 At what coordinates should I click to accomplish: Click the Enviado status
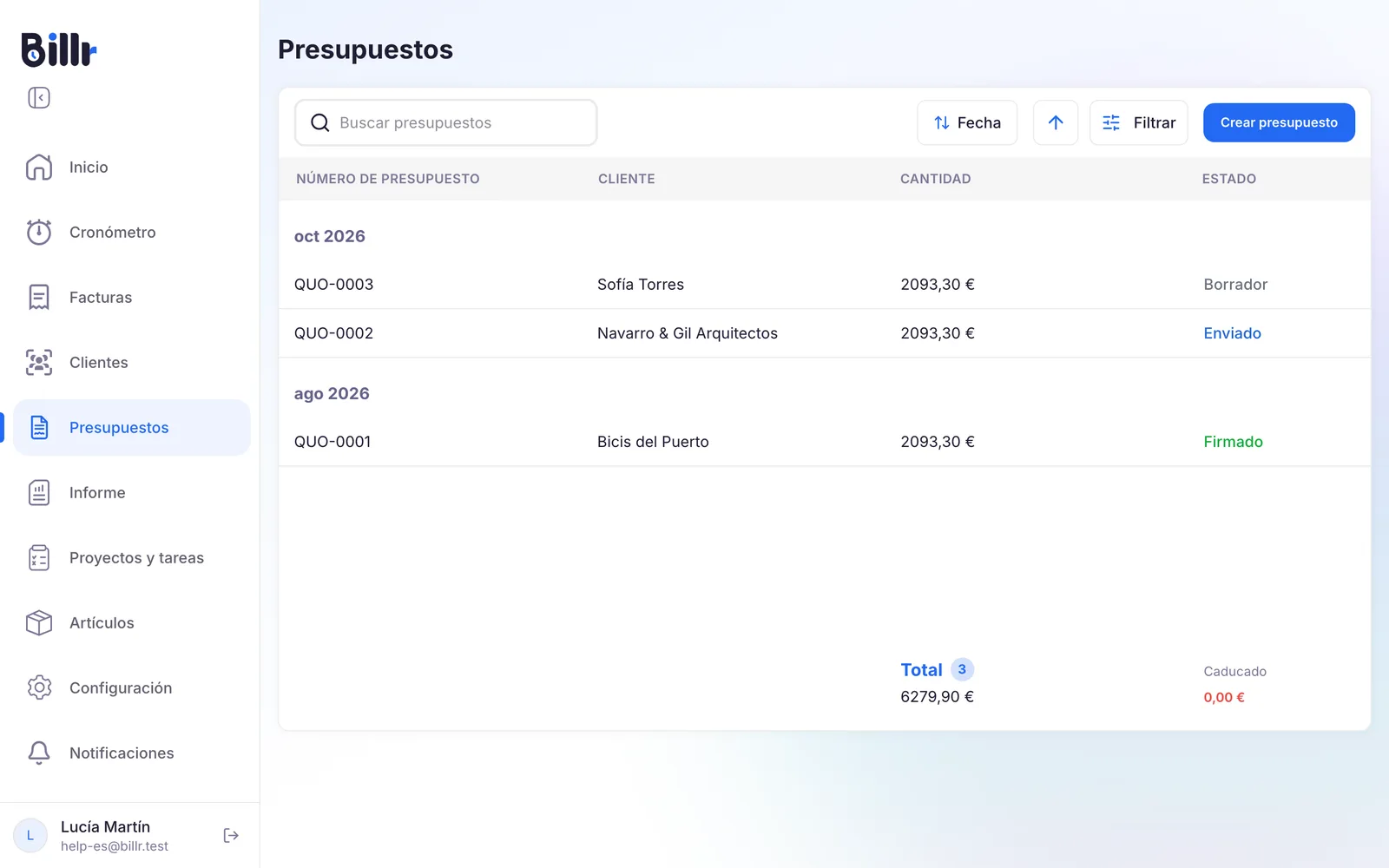point(1232,333)
